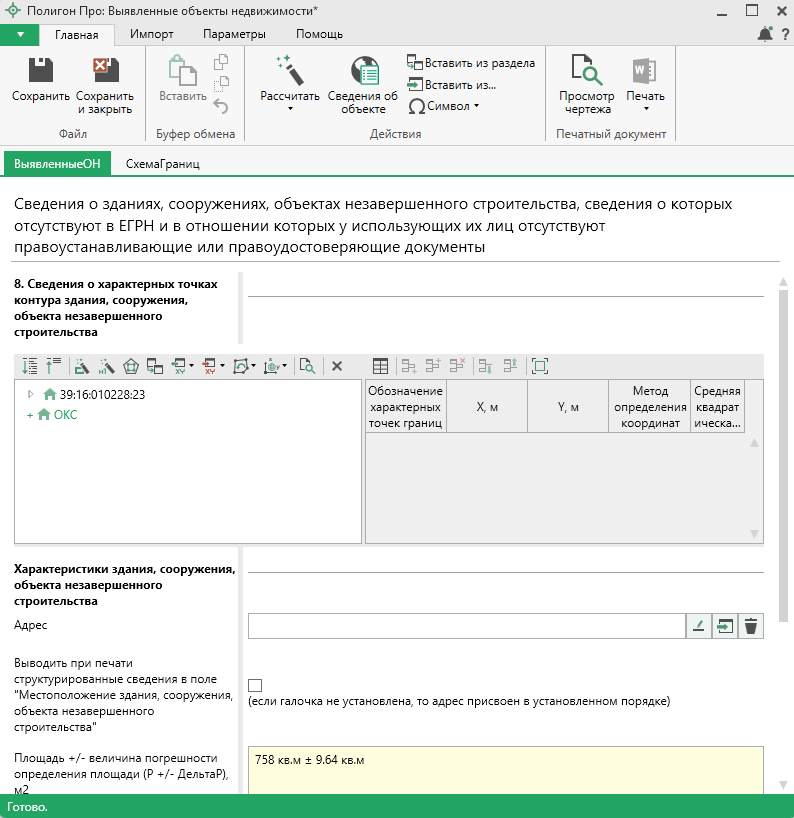Click the Площадь value field
Image resolution: width=794 pixels, height=818 pixels.
click(x=505, y=768)
